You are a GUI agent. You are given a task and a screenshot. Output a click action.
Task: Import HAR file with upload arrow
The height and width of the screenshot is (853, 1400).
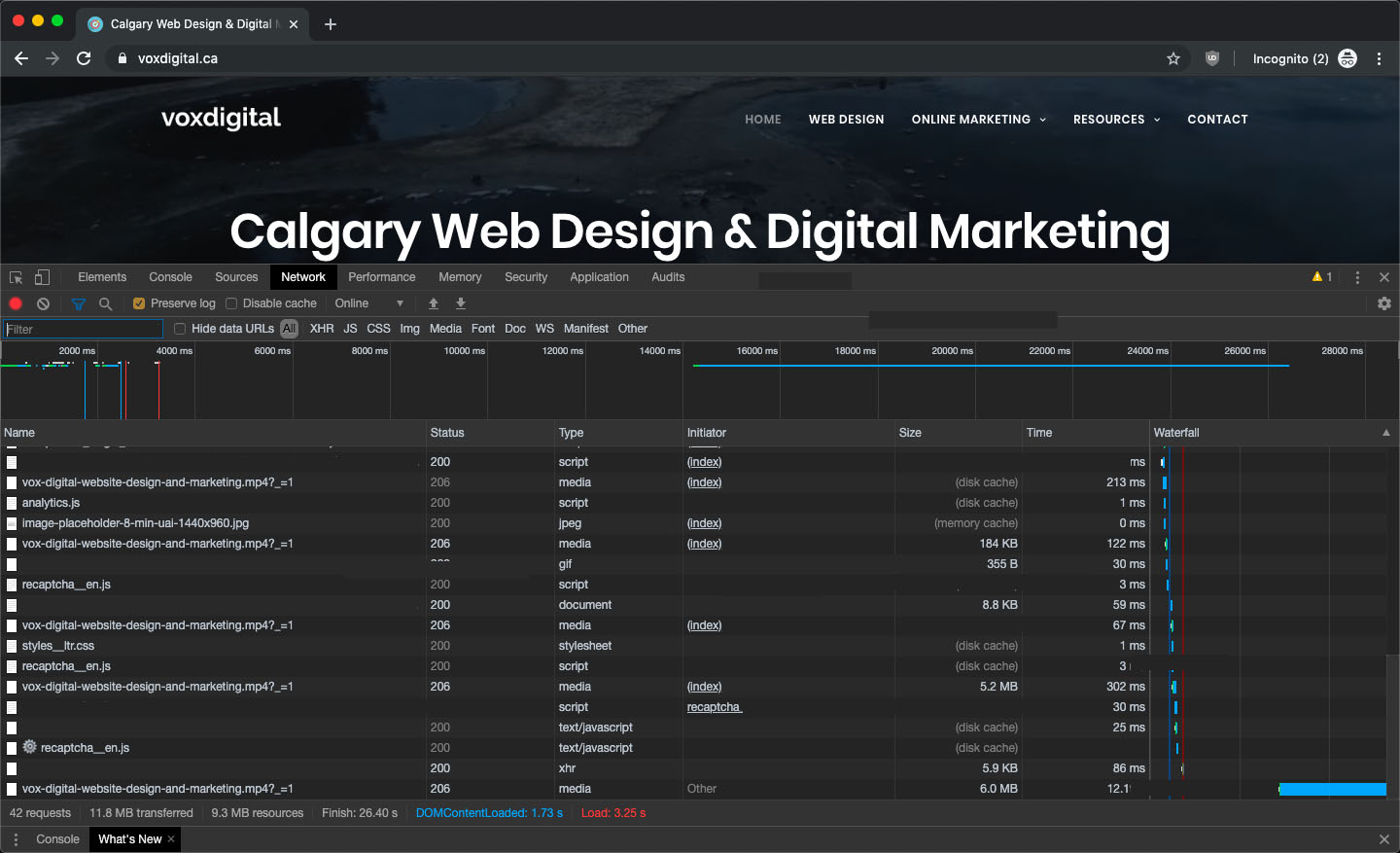[434, 303]
